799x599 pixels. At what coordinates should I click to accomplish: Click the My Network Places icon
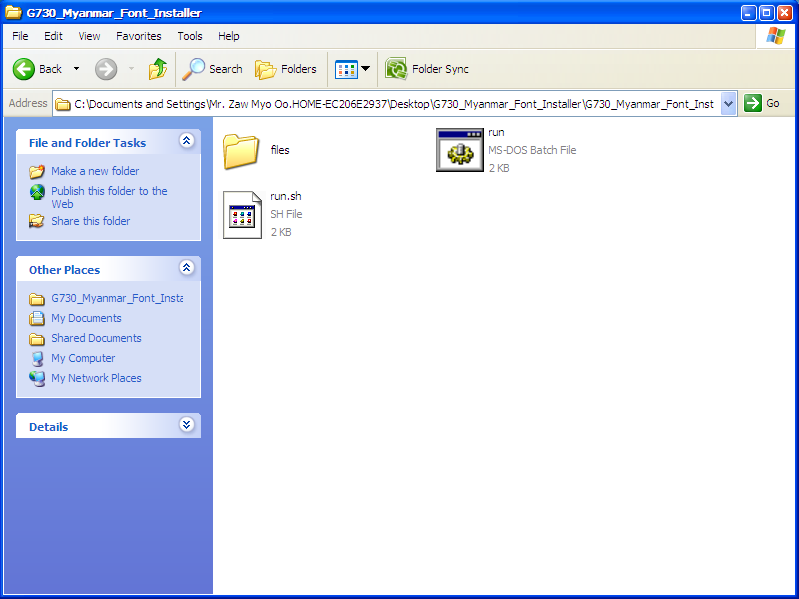pos(37,378)
